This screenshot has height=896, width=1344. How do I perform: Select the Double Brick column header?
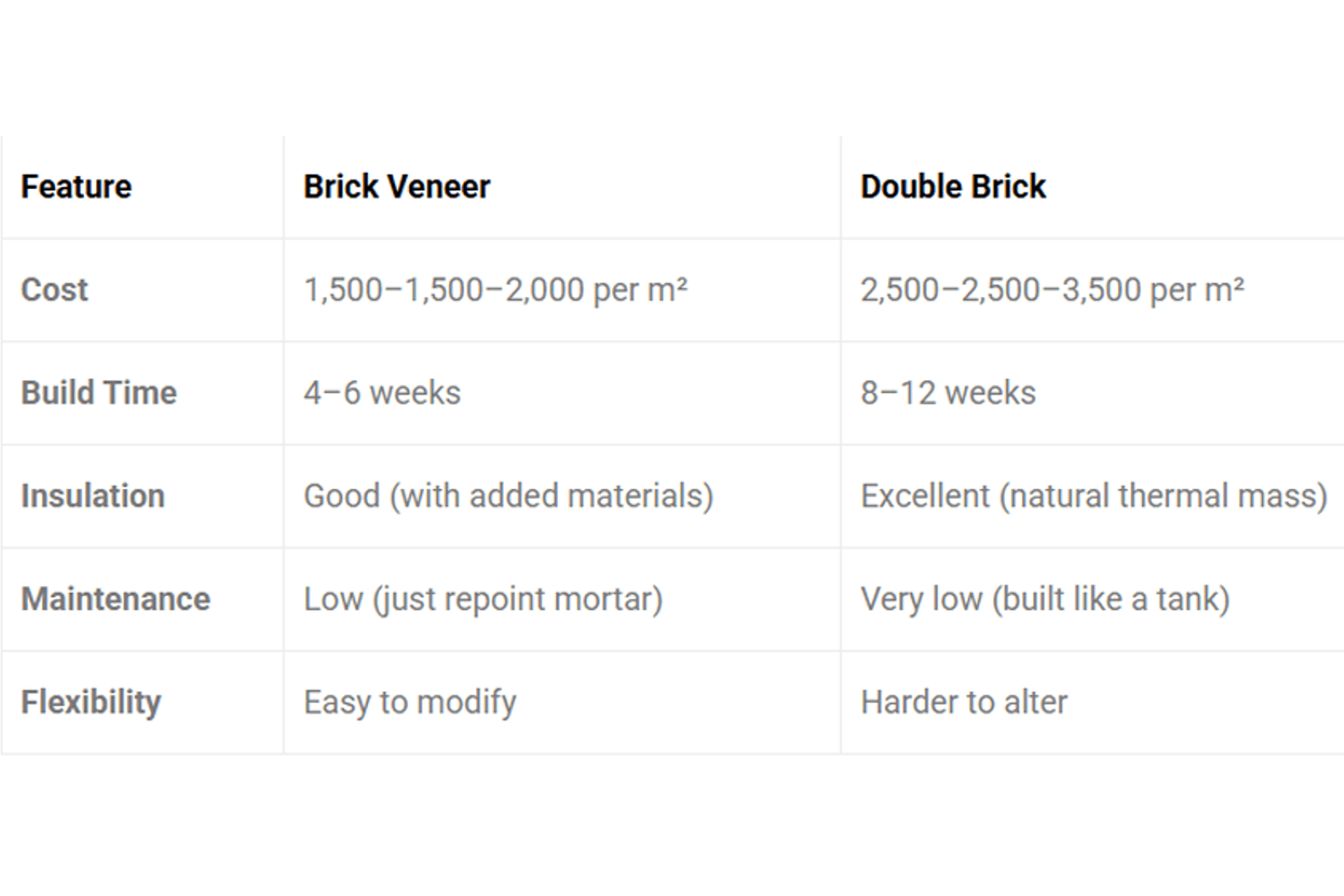[953, 187]
